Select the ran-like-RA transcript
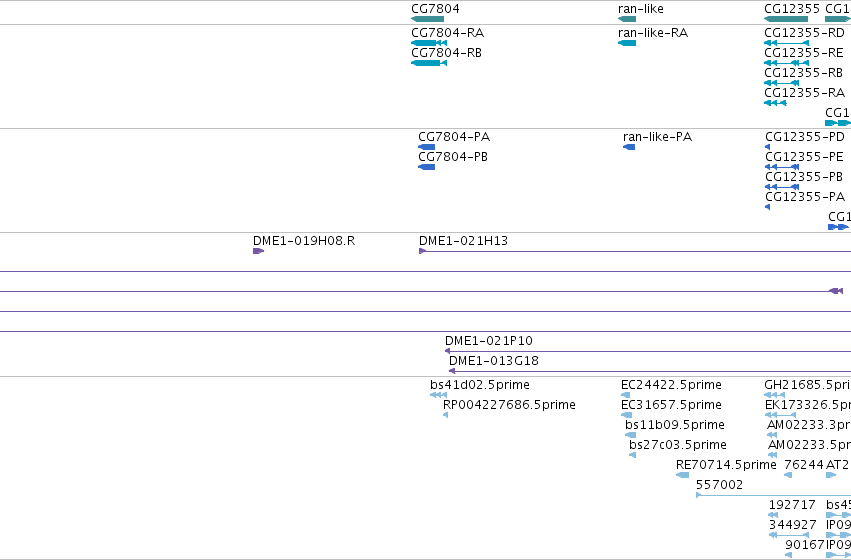 click(627, 43)
